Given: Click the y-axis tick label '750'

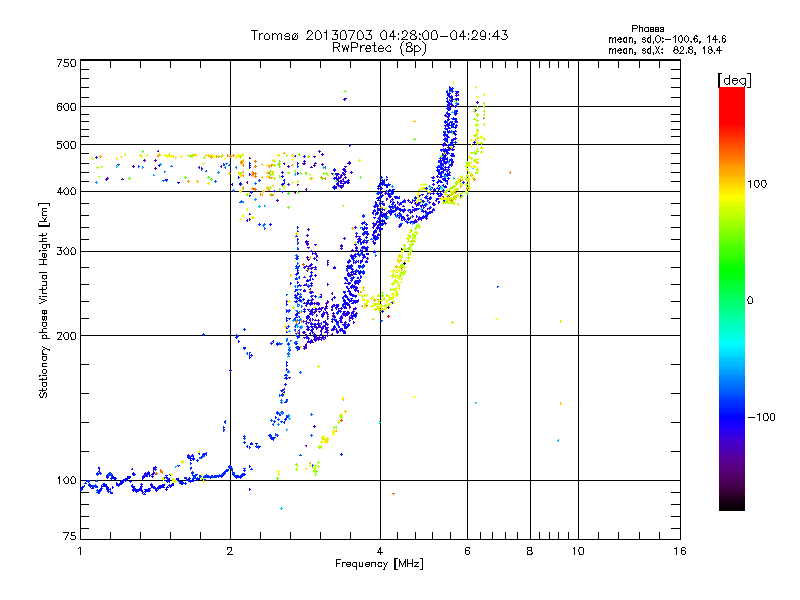Looking at the screenshot, I should (66, 63).
